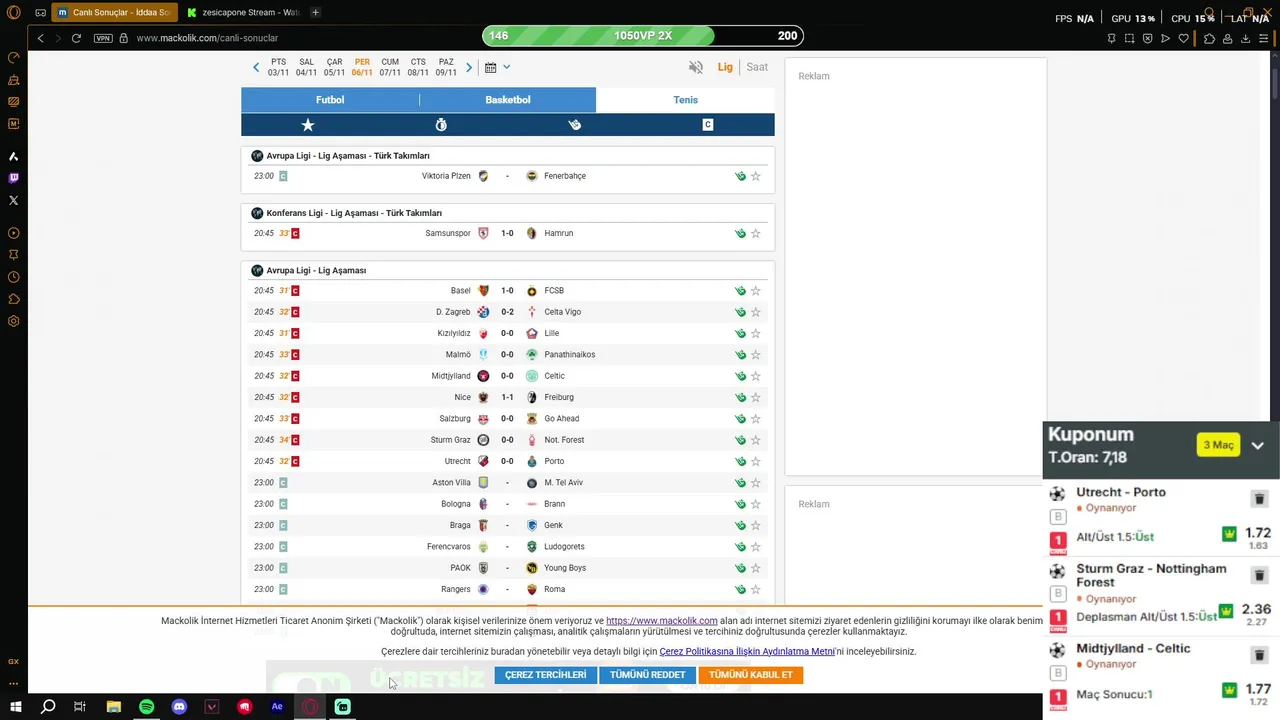Open Discord from the taskbar
1280x720 pixels.
[x=179, y=707]
